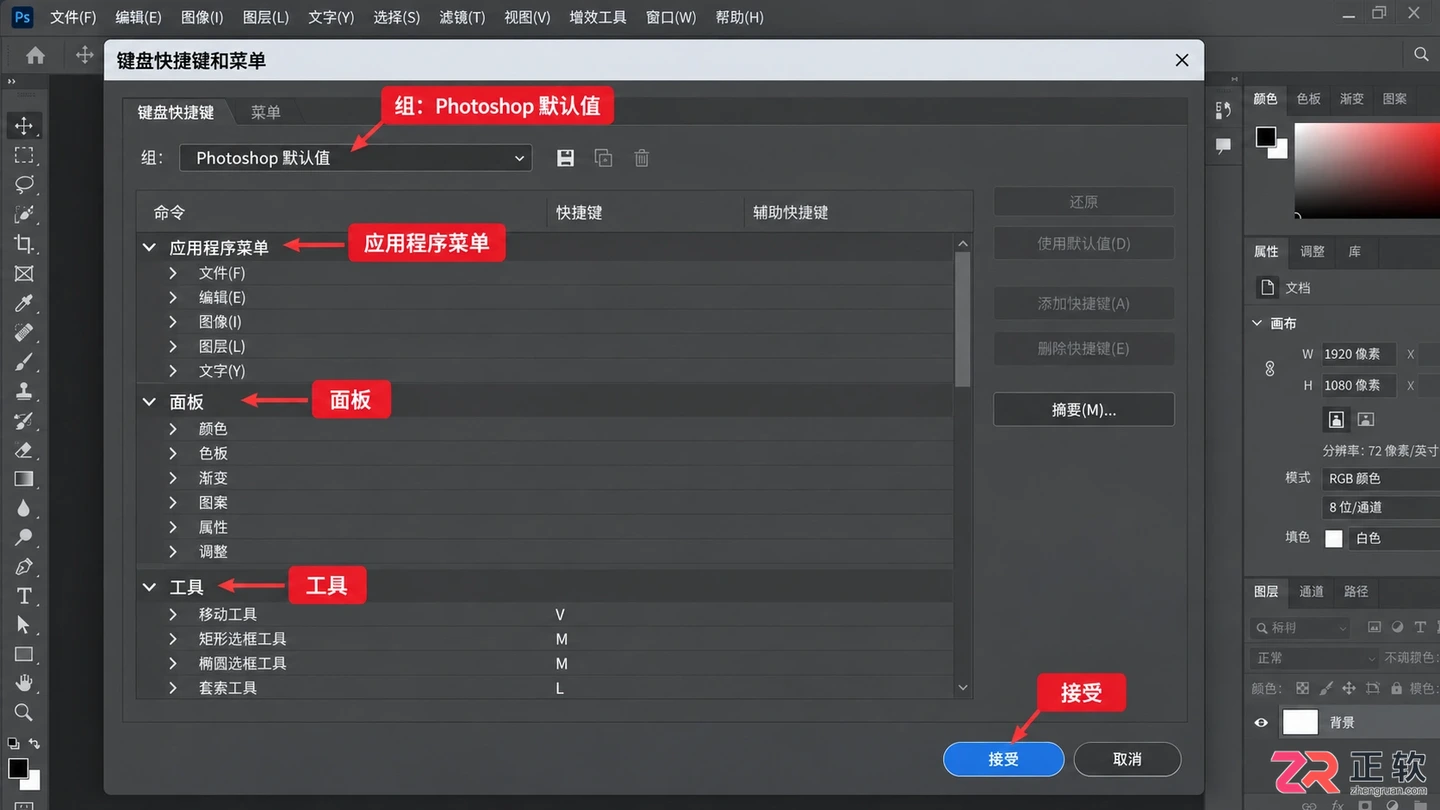Choose landscape canvas orientation button
The image size is (1440, 810).
click(1366, 419)
